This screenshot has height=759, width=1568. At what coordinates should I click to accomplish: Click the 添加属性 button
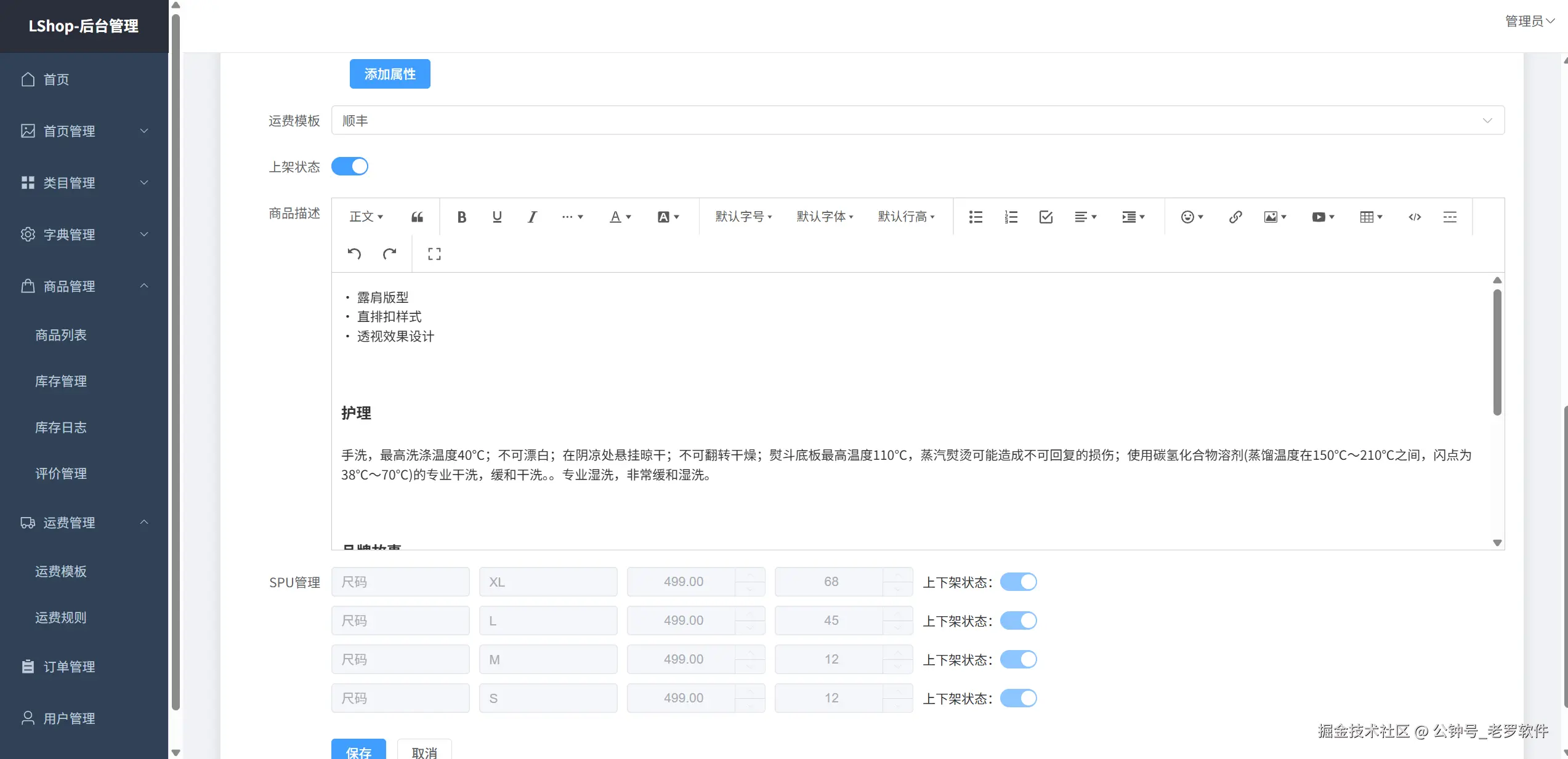pyautogui.click(x=390, y=74)
